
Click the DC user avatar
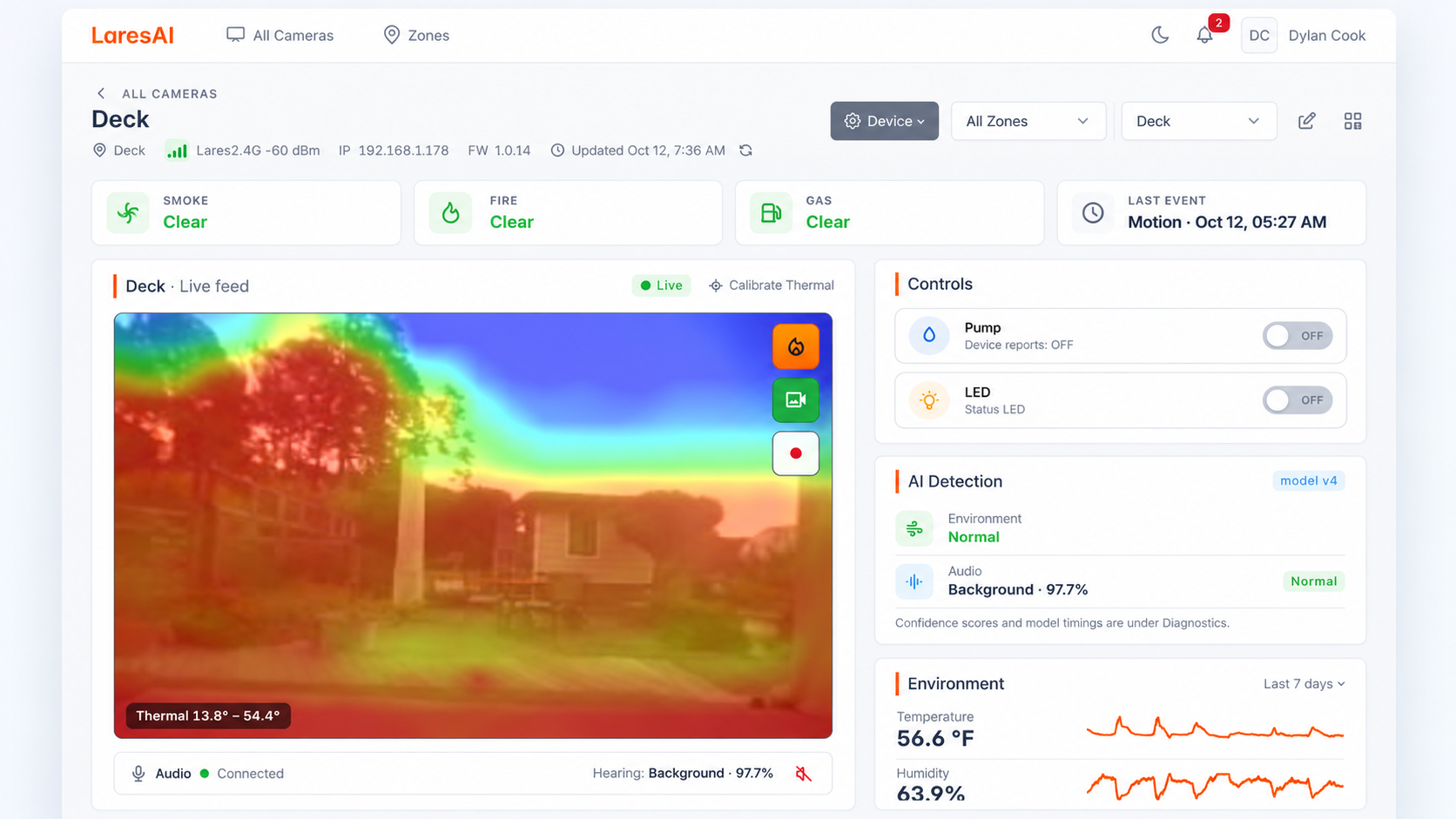pyautogui.click(x=1259, y=36)
